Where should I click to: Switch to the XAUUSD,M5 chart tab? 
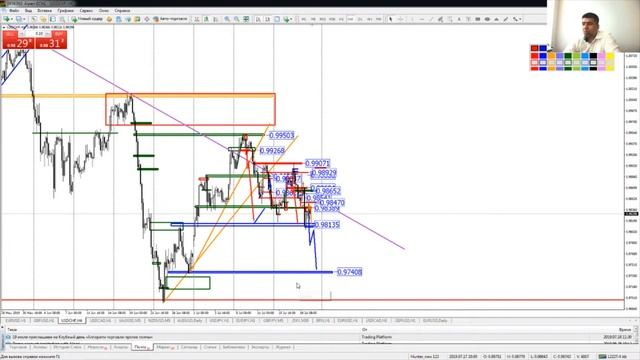click(130, 321)
